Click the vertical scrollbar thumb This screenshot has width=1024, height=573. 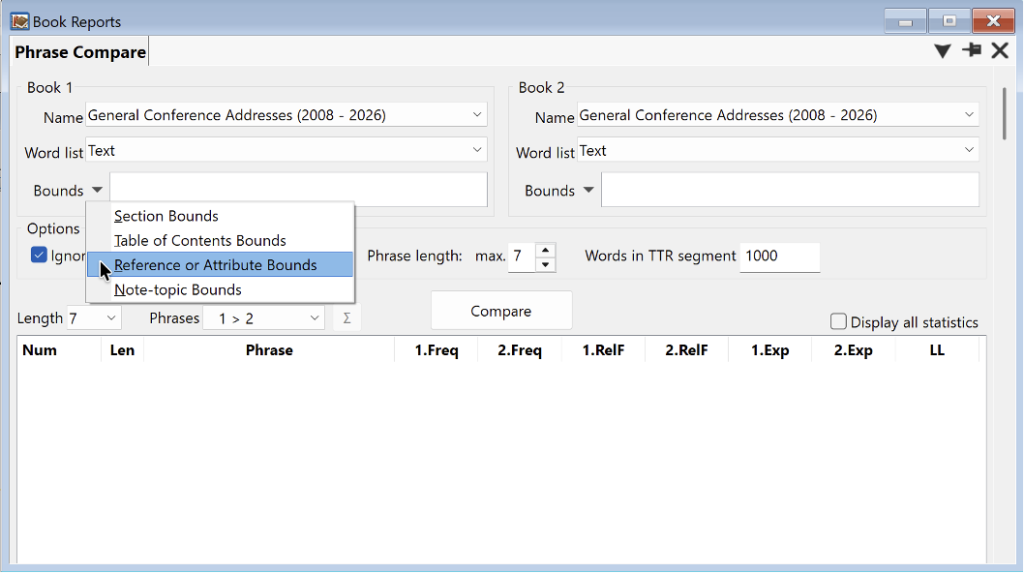pyautogui.click(x=1004, y=114)
